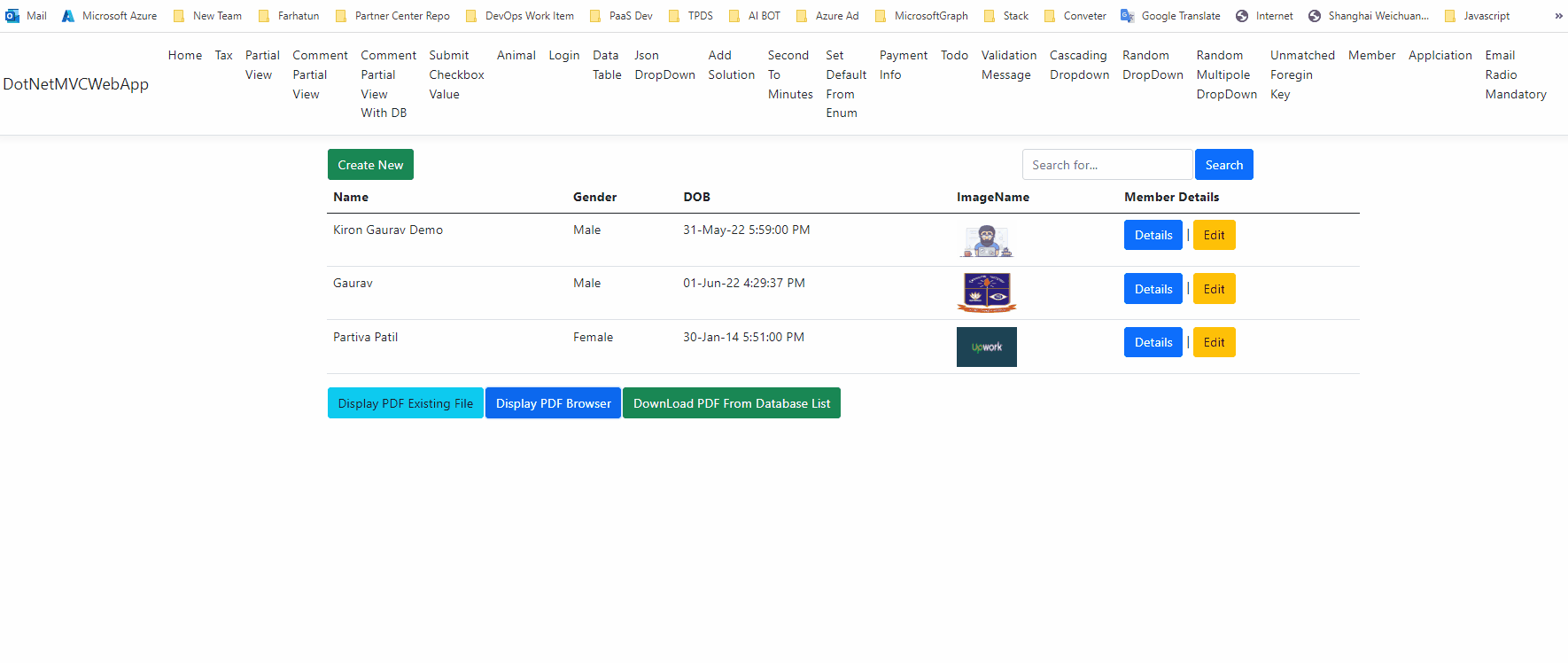Open the MicrosoftGraph bookmark folder
Viewport: 1568px width, 663px height.
coord(921,16)
